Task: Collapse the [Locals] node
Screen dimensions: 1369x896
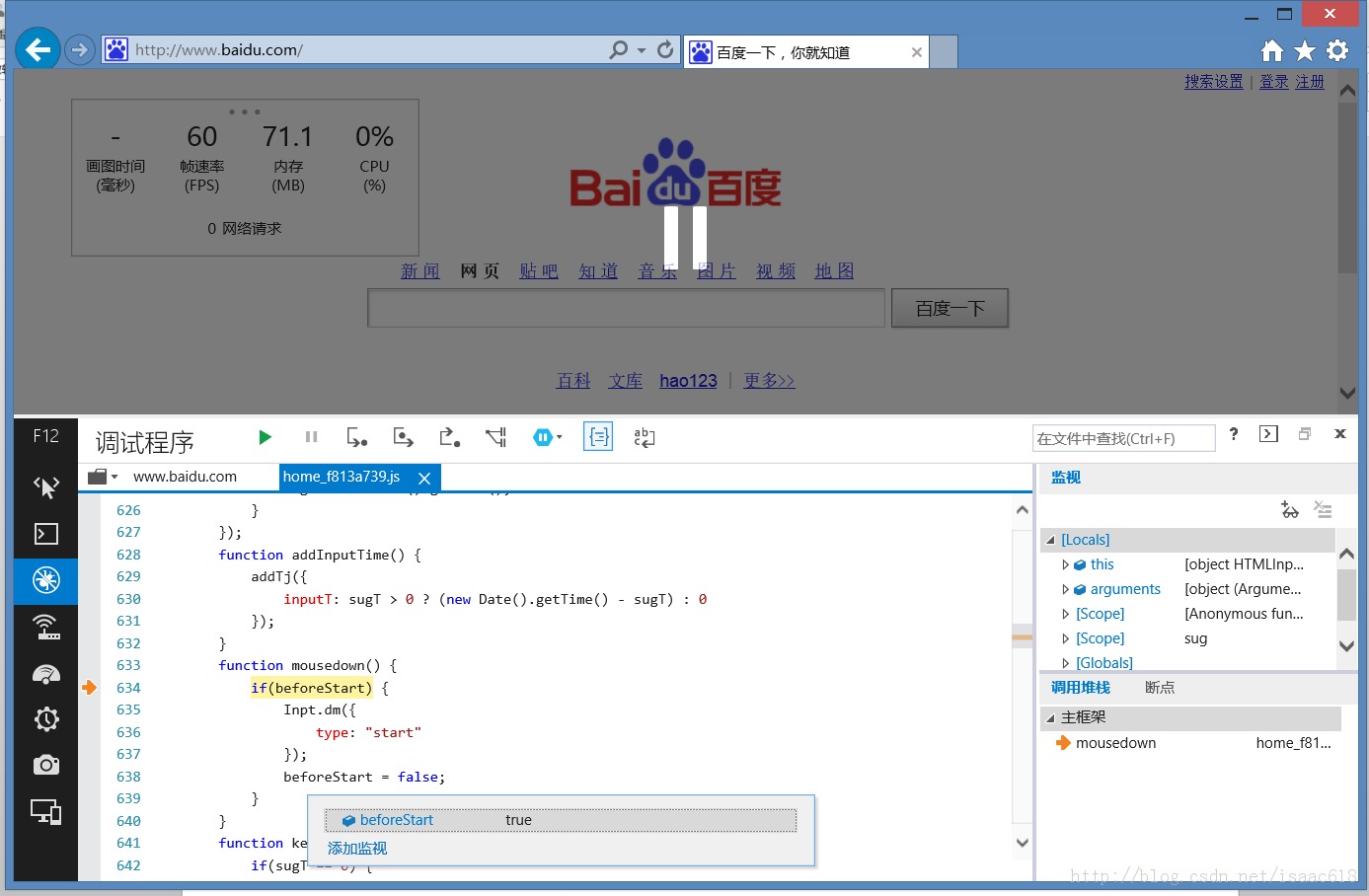Action: point(1050,540)
